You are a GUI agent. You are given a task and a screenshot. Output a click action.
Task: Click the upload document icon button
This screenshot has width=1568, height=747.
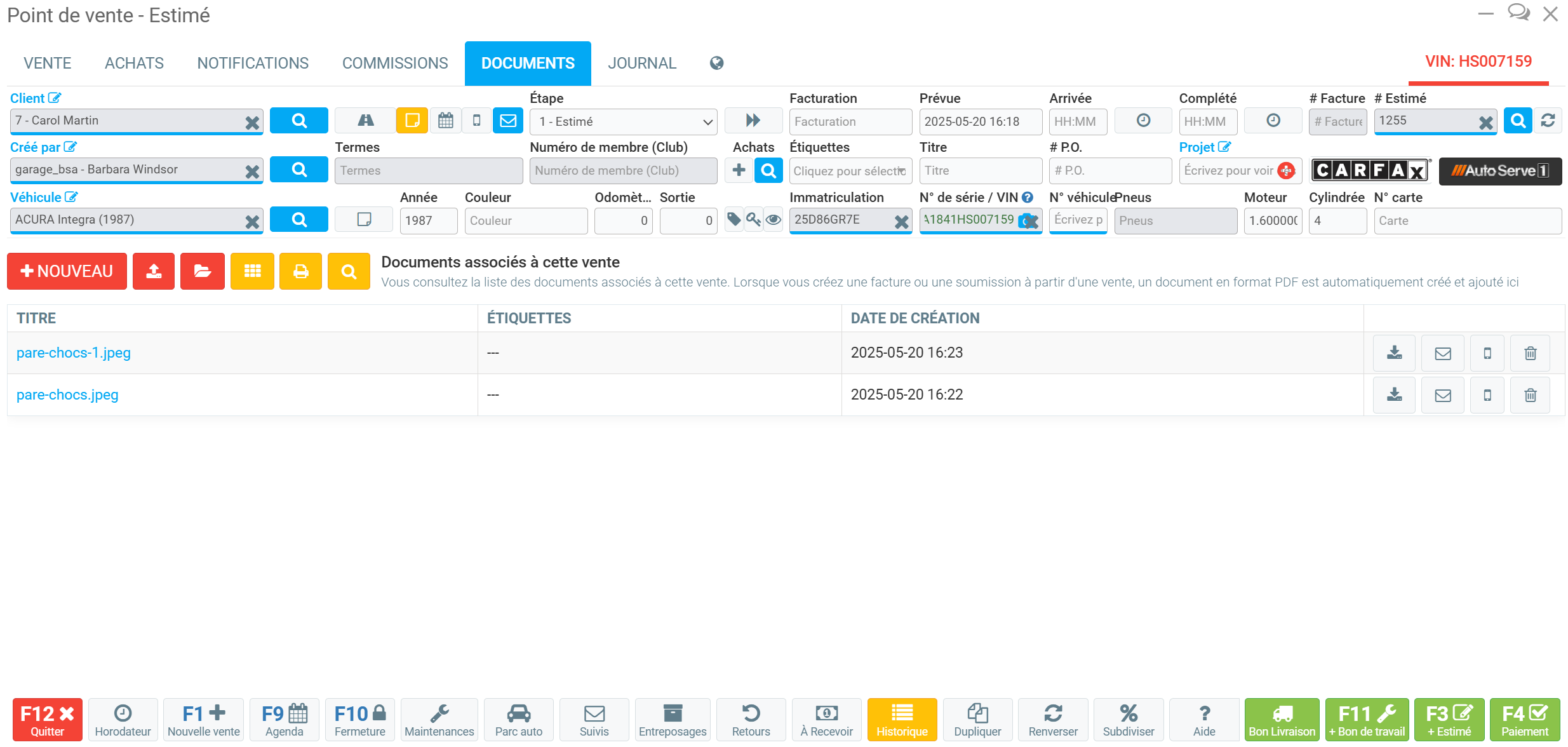154,271
